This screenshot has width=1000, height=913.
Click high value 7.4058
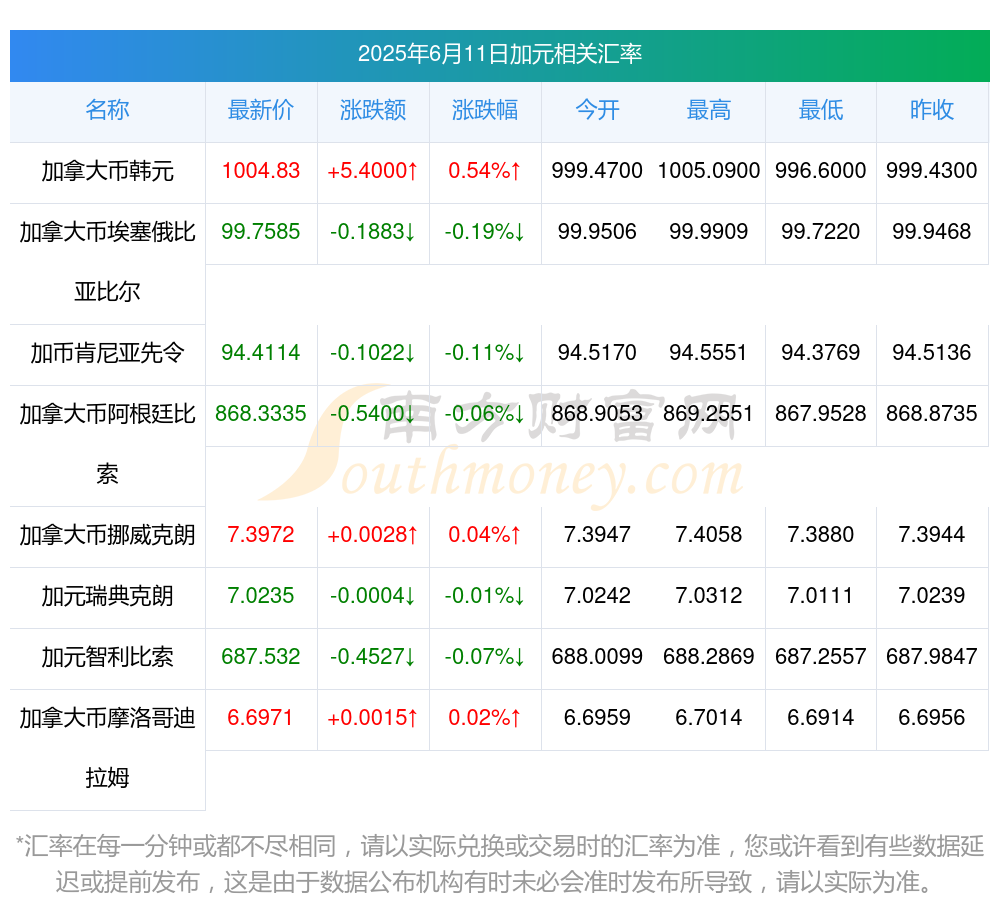[x=709, y=535]
